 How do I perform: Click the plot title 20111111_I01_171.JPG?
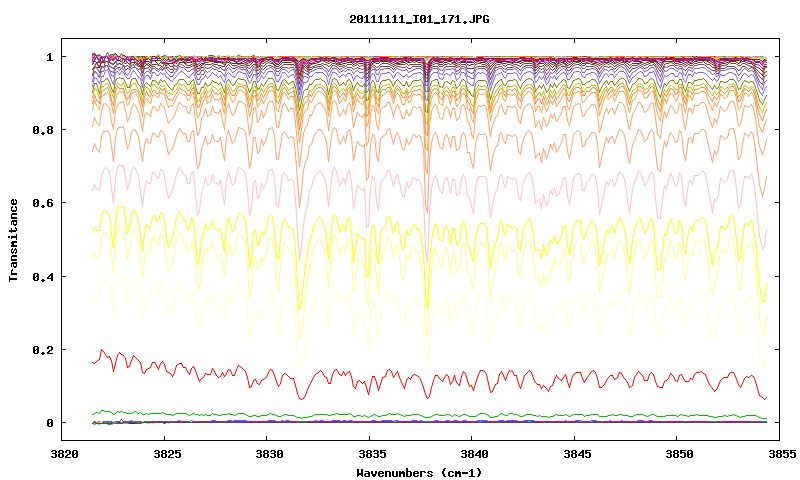419,19
